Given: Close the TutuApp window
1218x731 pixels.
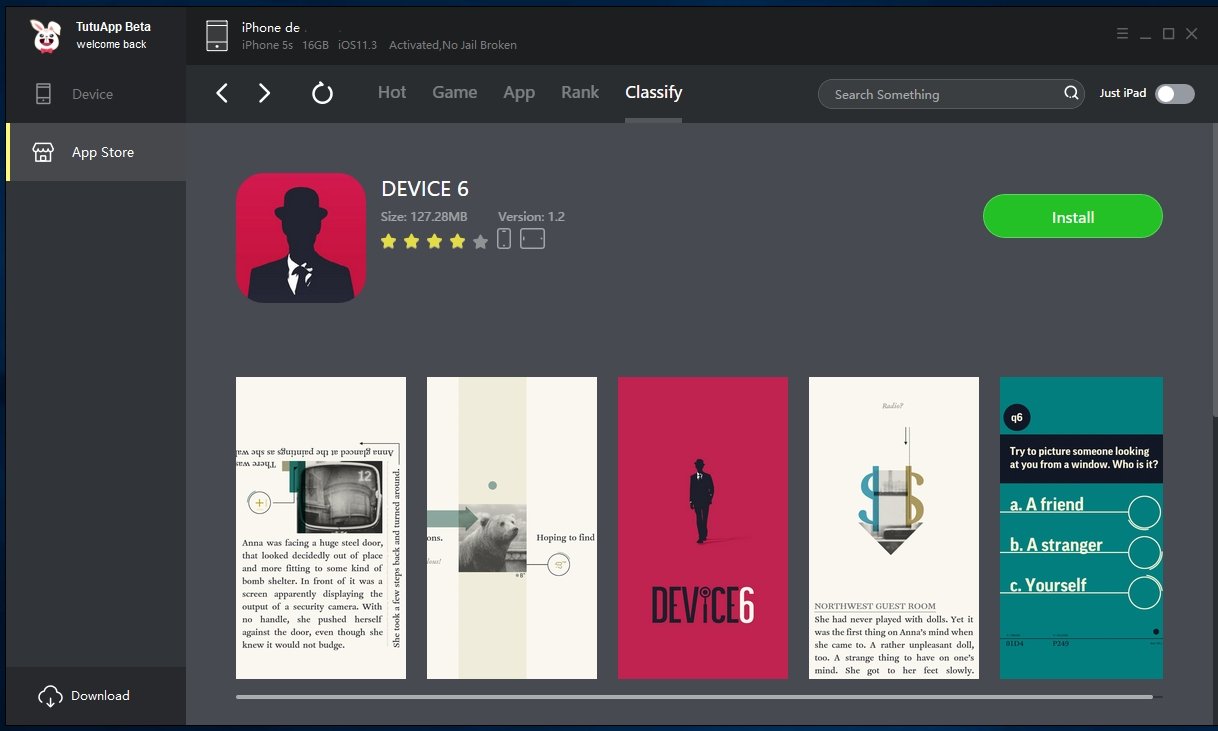Looking at the screenshot, I should [x=1191, y=34].
